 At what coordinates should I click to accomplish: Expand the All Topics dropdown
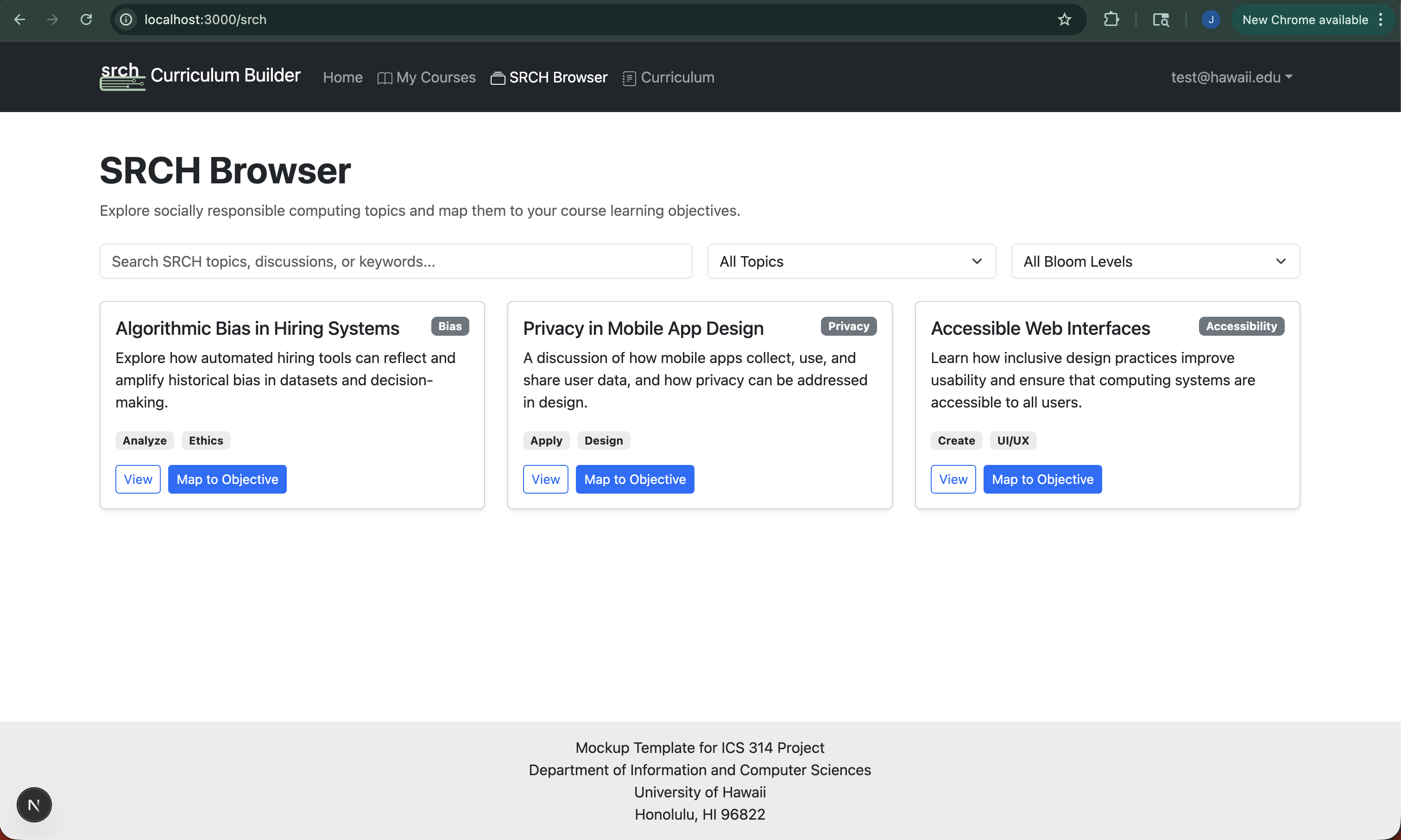851,262
